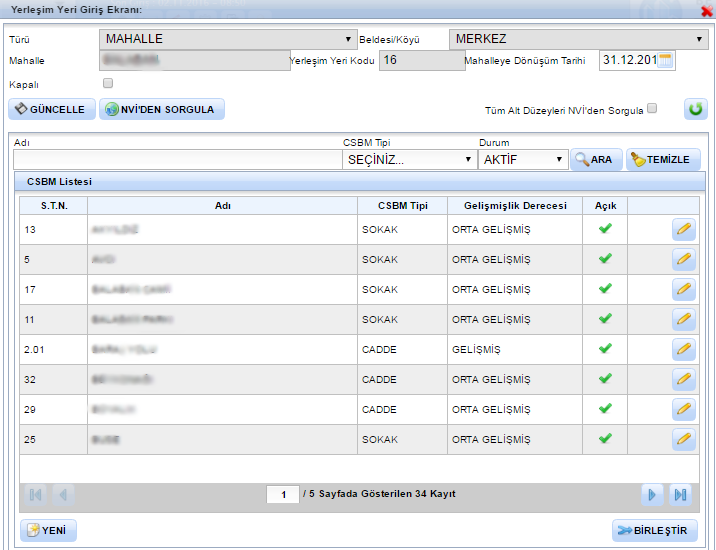The height and width of the screenshot is (550, 716).
Task: Click the Mahalle name field
Action: pyautogui.click(x=195, y=60)
